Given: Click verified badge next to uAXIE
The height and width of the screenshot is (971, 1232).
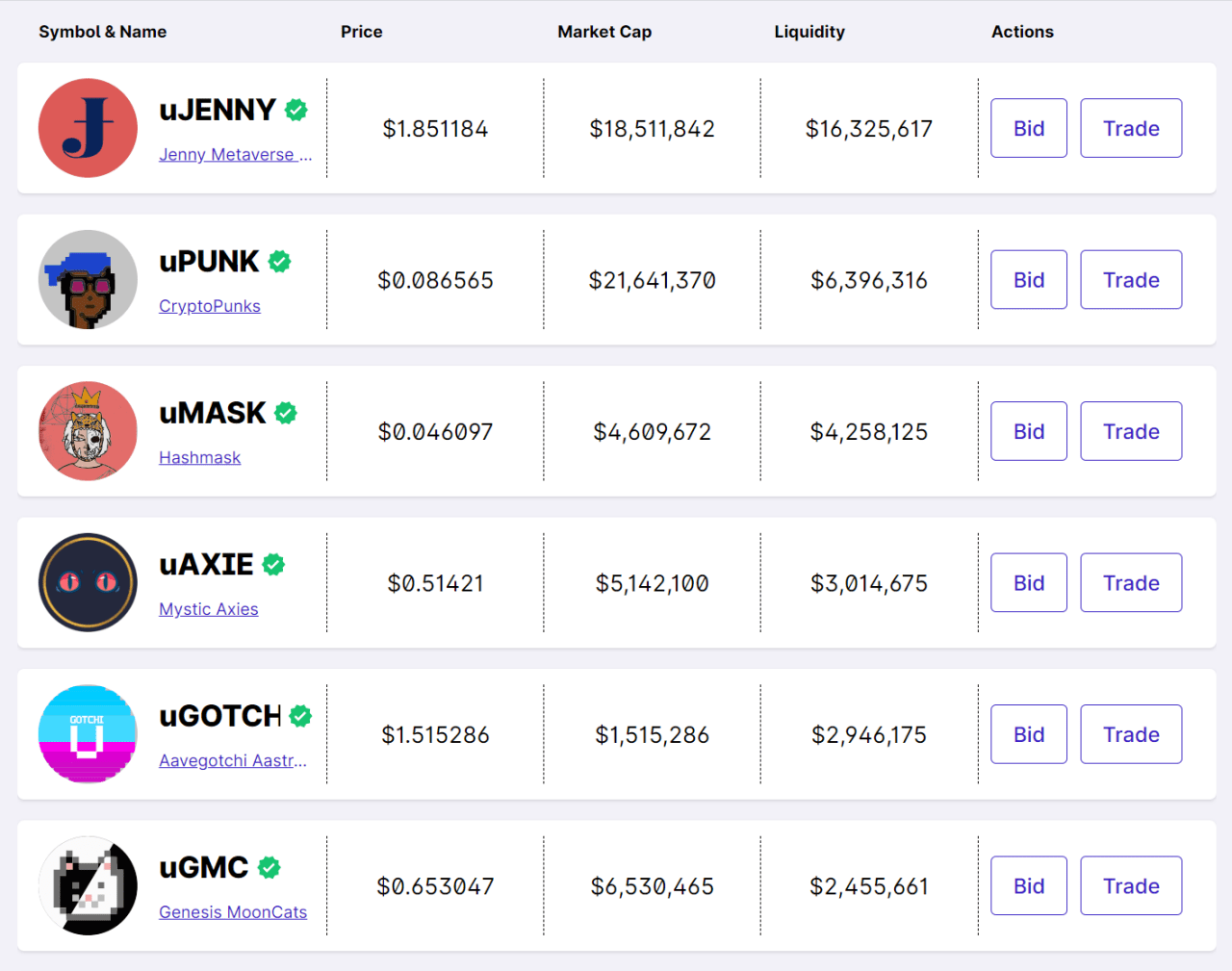Looking at the screenshot, I should 273,565.
